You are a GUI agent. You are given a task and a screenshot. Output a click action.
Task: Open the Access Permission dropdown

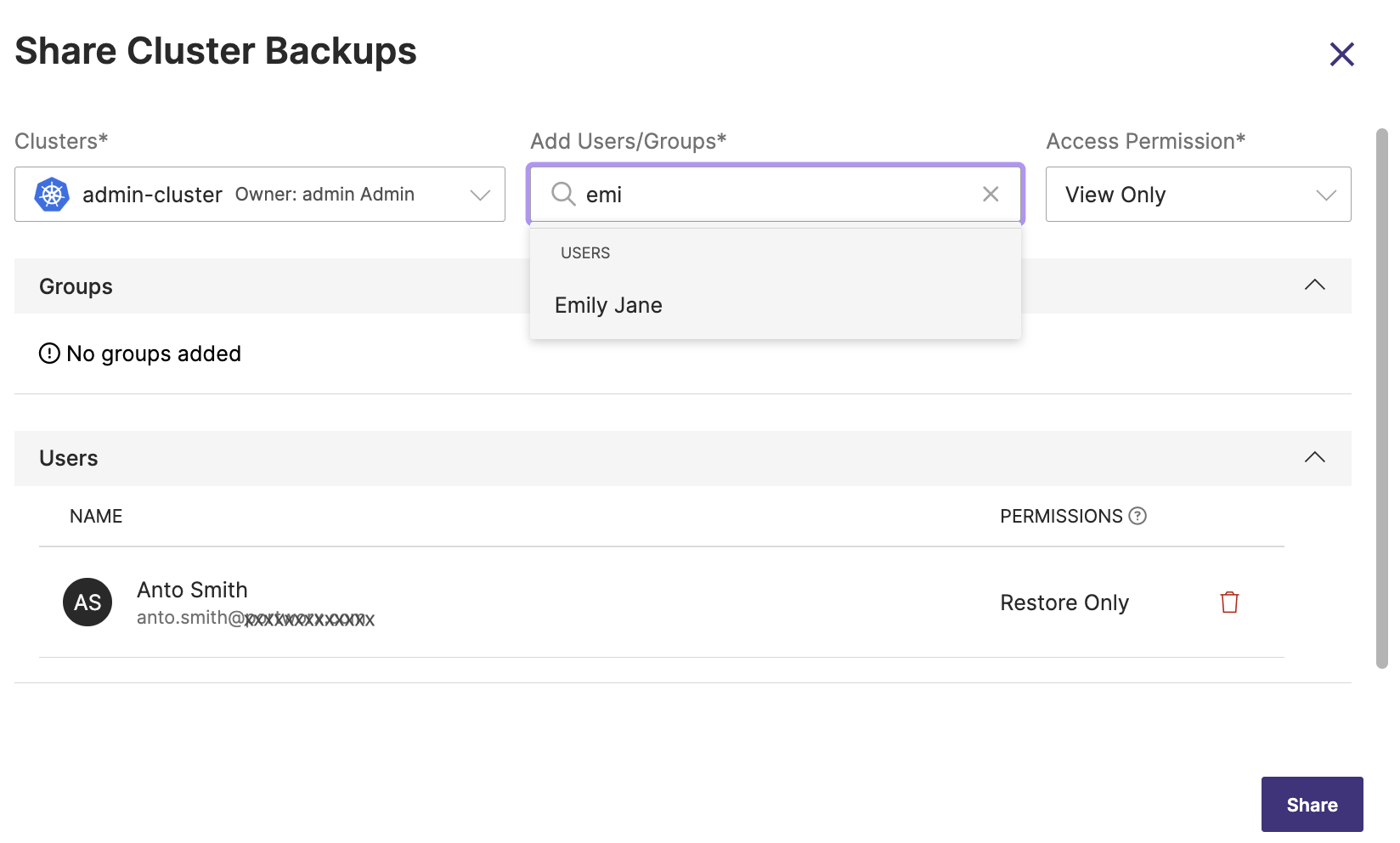click(1197, 195)
